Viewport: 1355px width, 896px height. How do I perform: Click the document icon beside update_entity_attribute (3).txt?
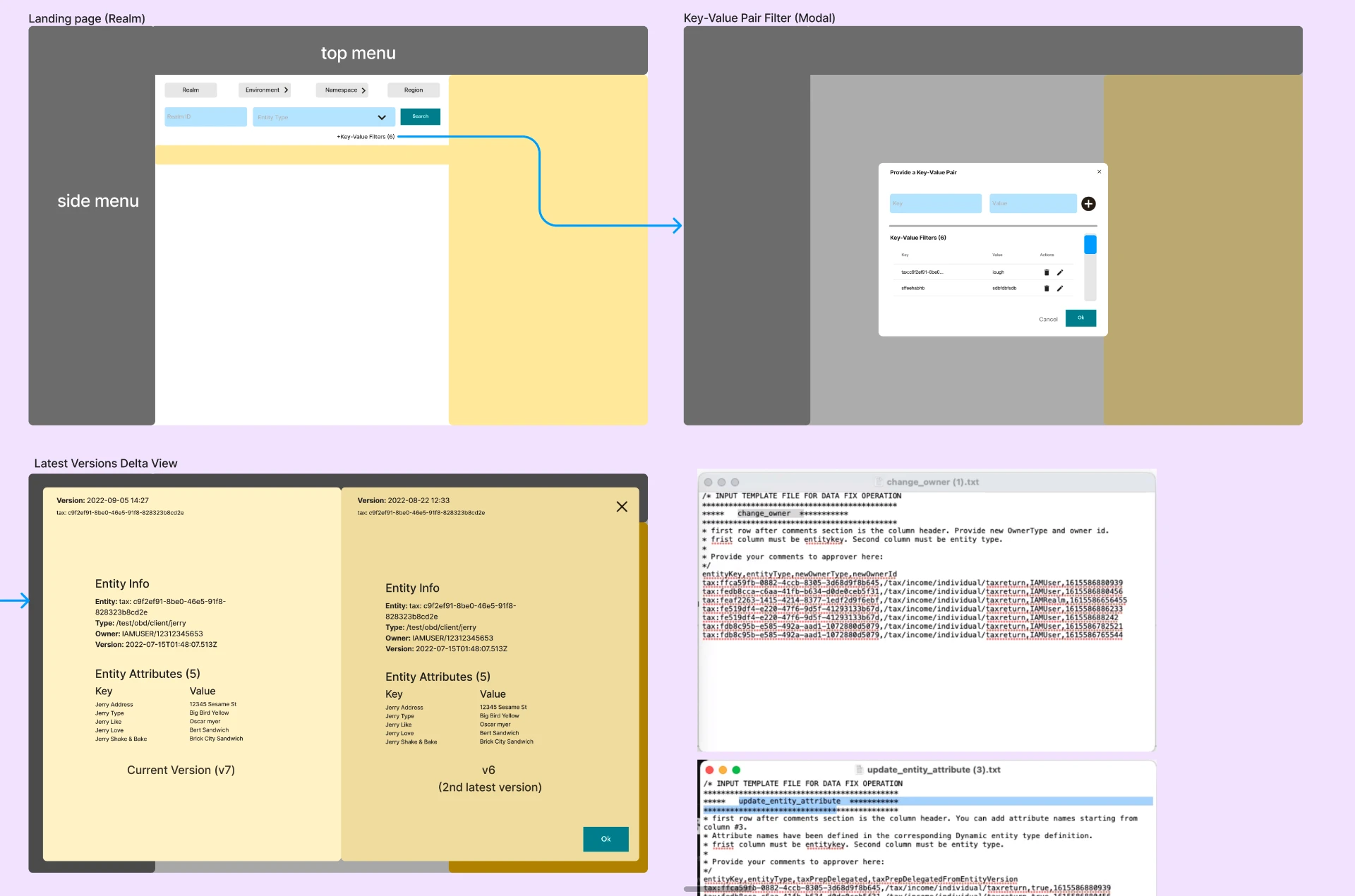(x=860, y=770)
